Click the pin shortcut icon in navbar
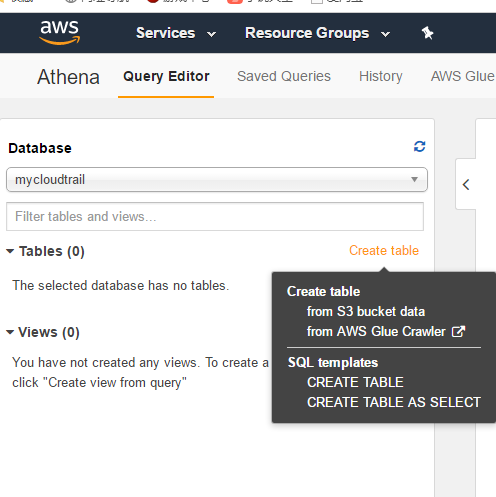Screen dimensions: 496x497 (427, 33)
